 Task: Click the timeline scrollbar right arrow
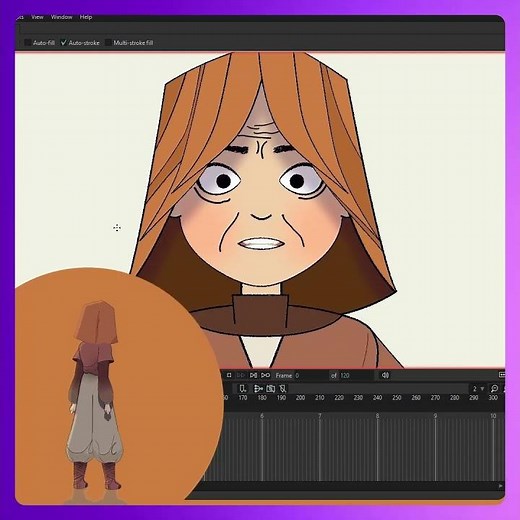[501, 486]
